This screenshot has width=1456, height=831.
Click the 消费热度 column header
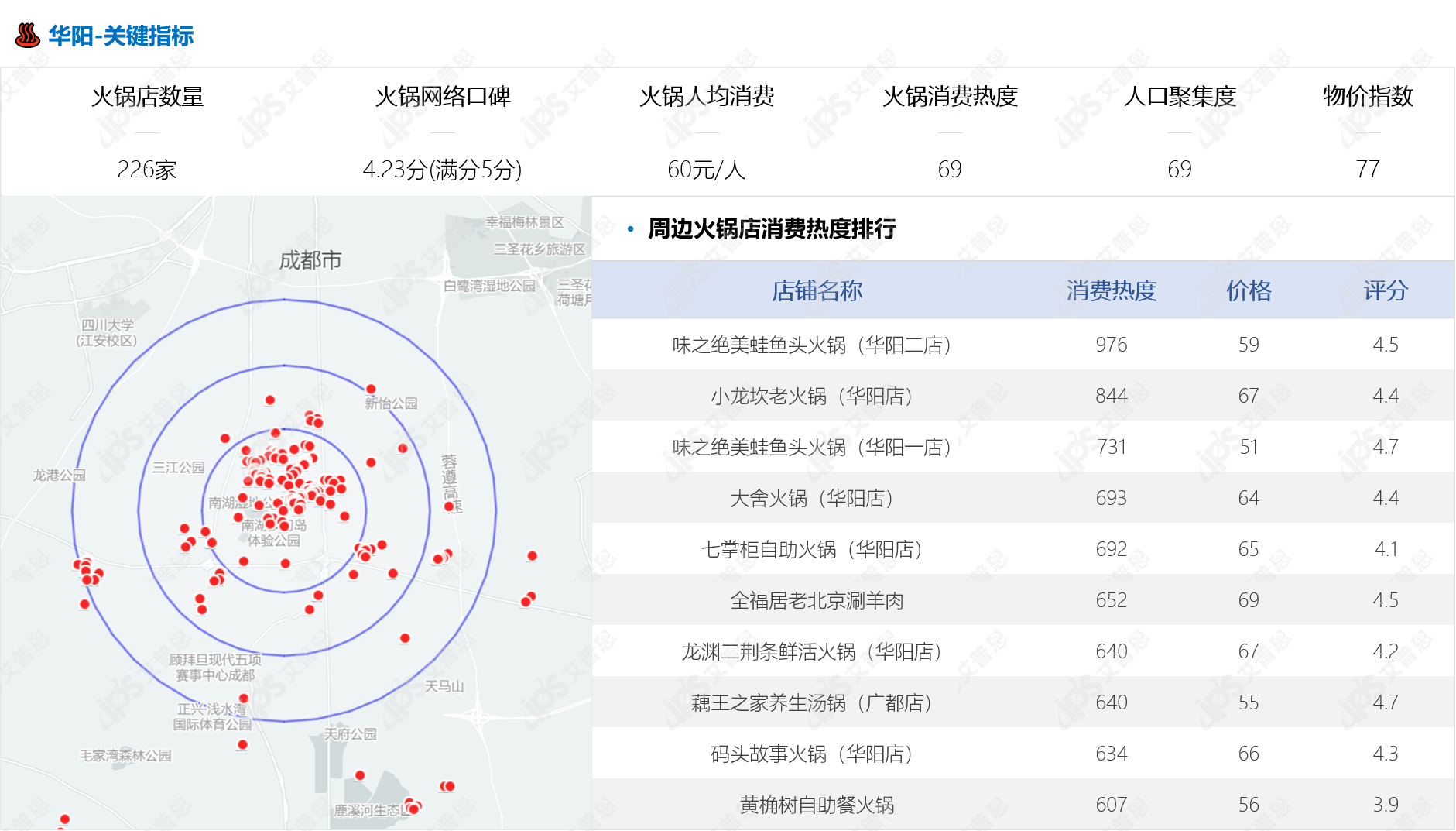(x=1111, y=290)
